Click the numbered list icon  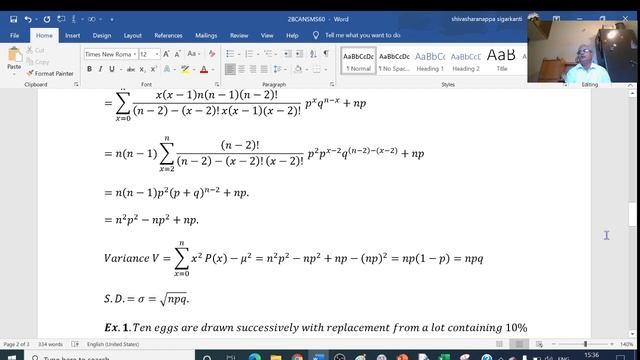[x=249, y=54]
